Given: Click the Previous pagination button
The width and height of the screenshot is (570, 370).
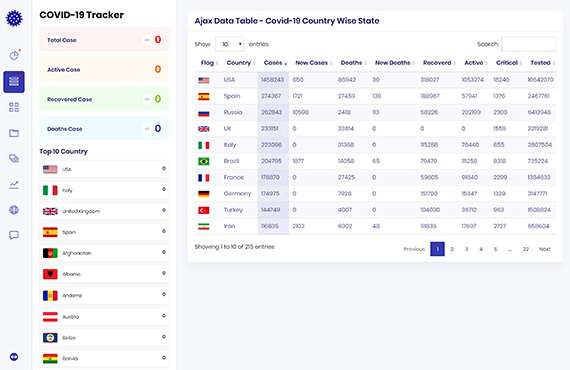Looking at the screenshot, I should tap(414, 249).
